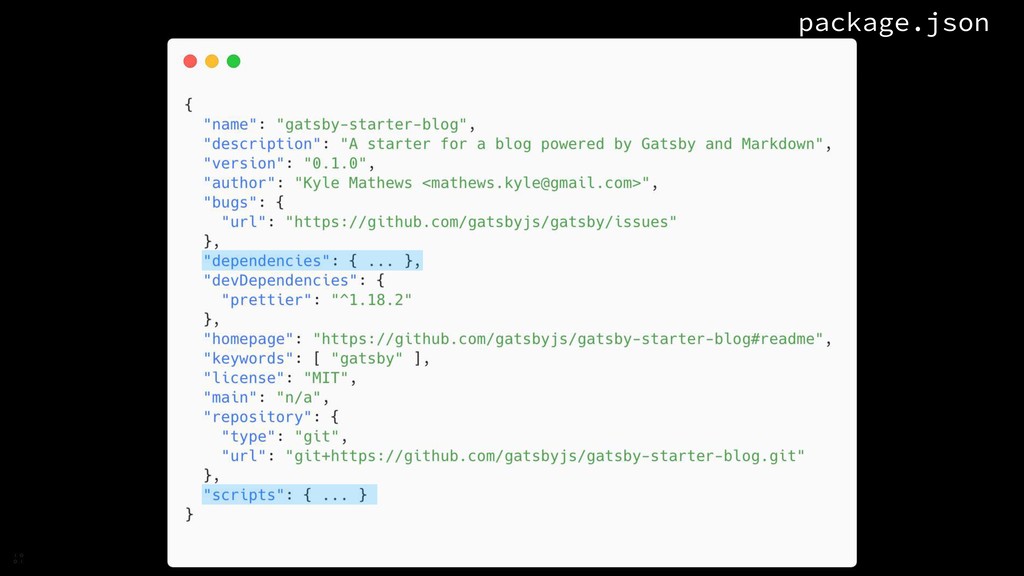Click the "homepage" key
Viewport: 1024px width, 576px height.
click(248, 339)
